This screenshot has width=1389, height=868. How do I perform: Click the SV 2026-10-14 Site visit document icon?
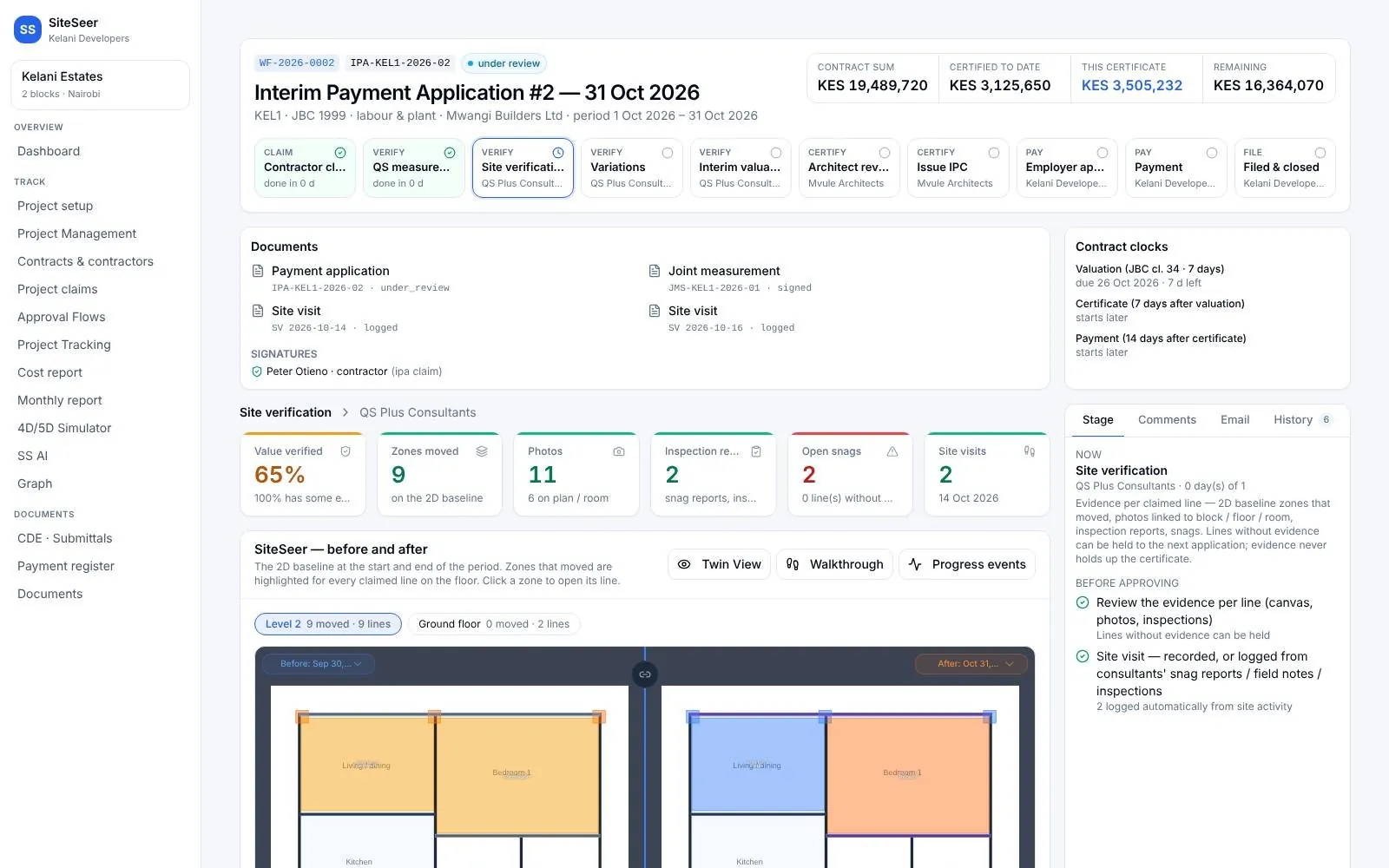click(258, 311)
